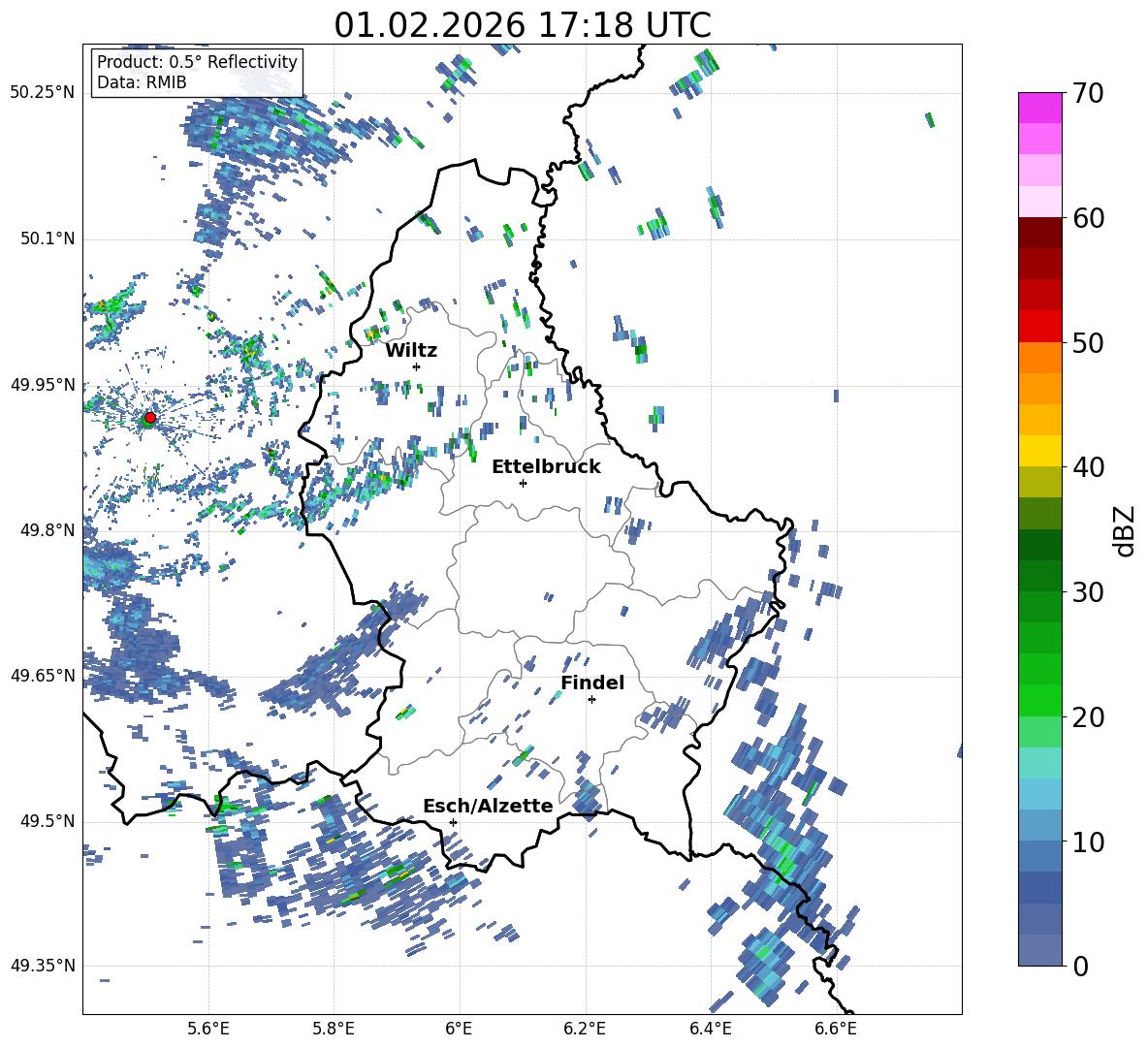Click the 50.25°N latitude tick label

(x=42, y=92)
